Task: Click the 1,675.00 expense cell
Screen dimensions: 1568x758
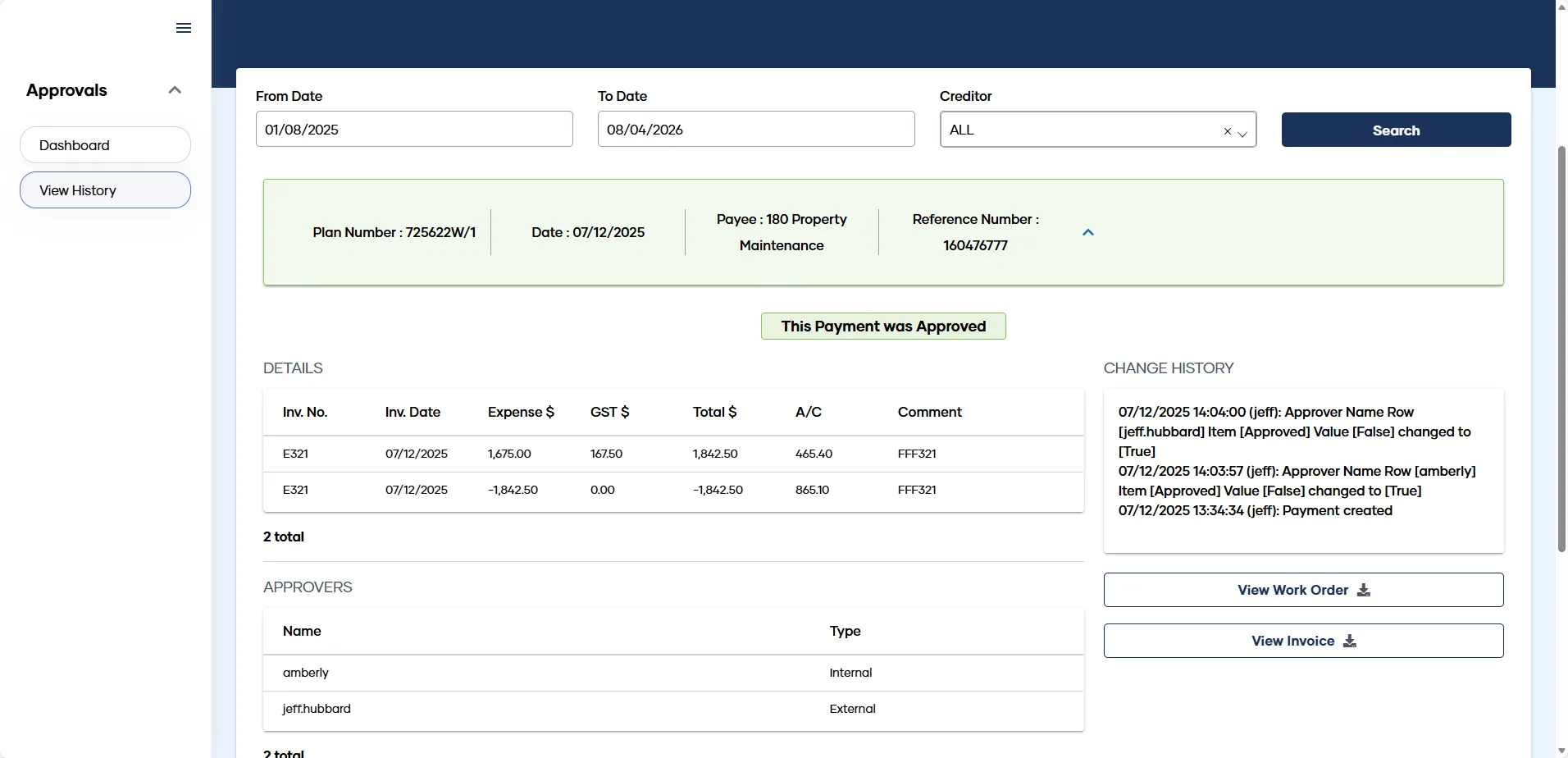Action: [509, 454]
